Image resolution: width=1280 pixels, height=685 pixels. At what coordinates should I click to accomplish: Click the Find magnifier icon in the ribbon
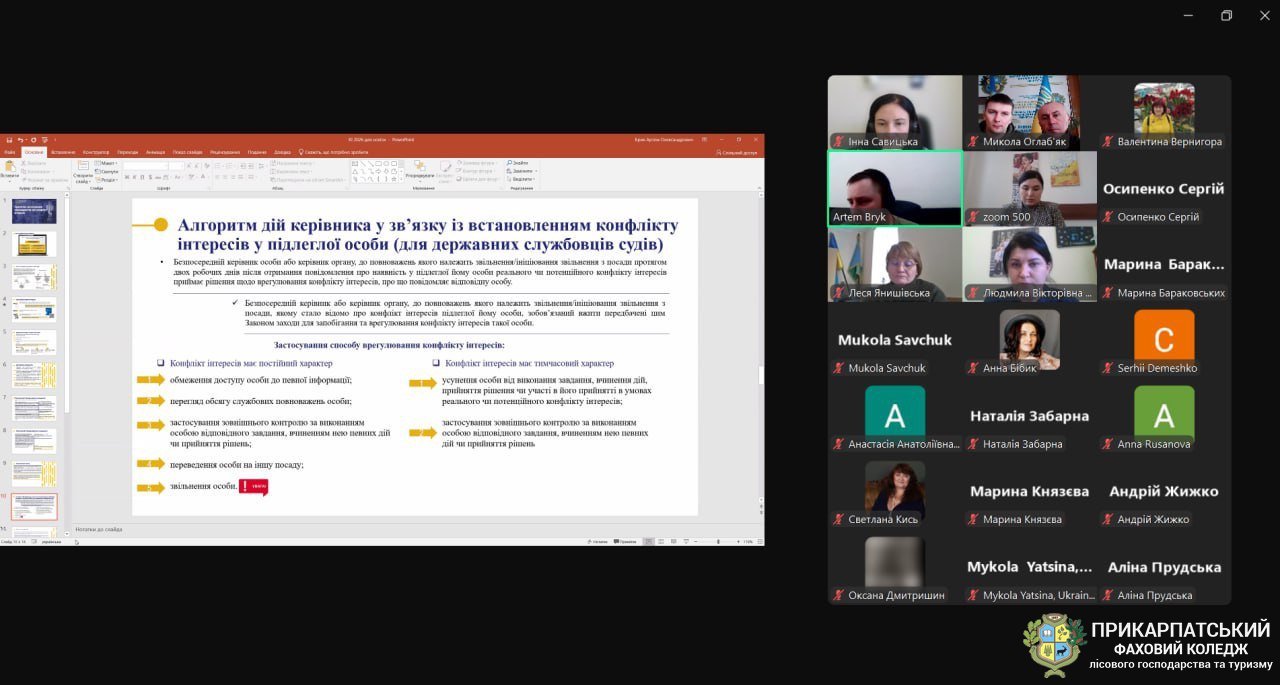(x=510, y=162)
